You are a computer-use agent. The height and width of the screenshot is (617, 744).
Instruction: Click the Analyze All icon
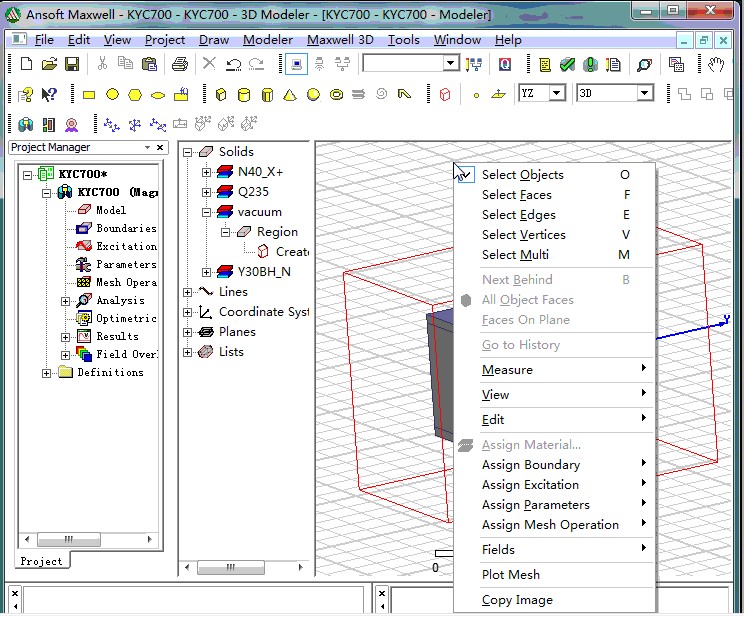tap(590, 64)
